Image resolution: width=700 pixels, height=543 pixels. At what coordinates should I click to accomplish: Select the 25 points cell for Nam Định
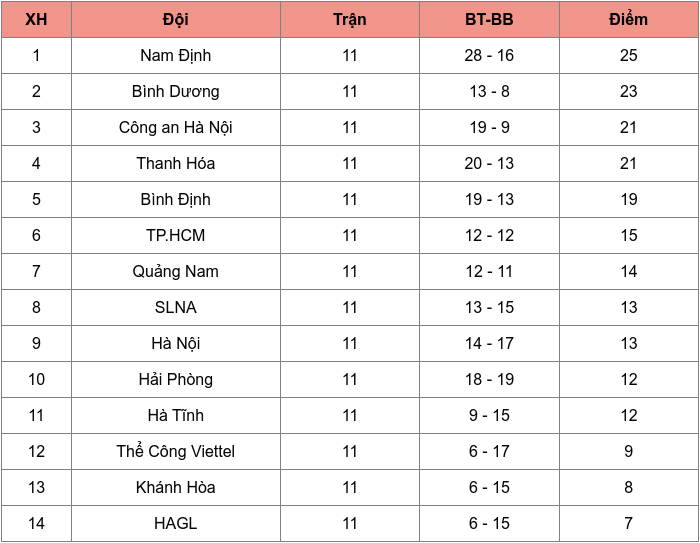[629, 55]
